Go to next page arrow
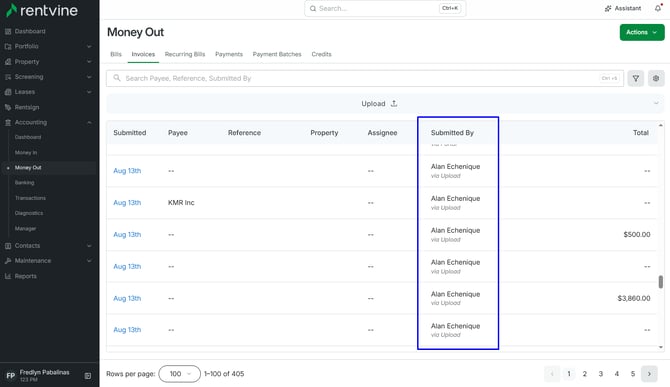 649,374
